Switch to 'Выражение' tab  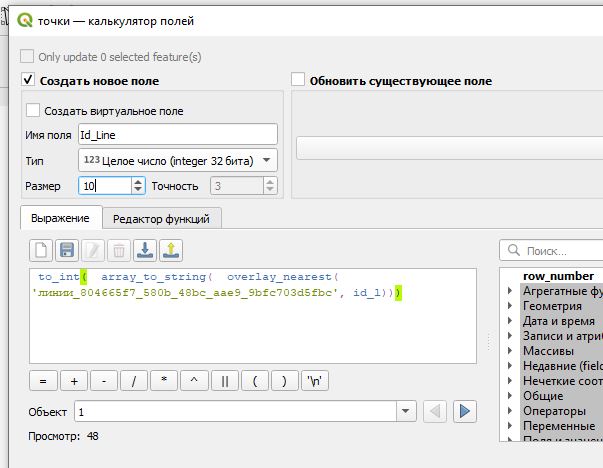click(60, 218)
